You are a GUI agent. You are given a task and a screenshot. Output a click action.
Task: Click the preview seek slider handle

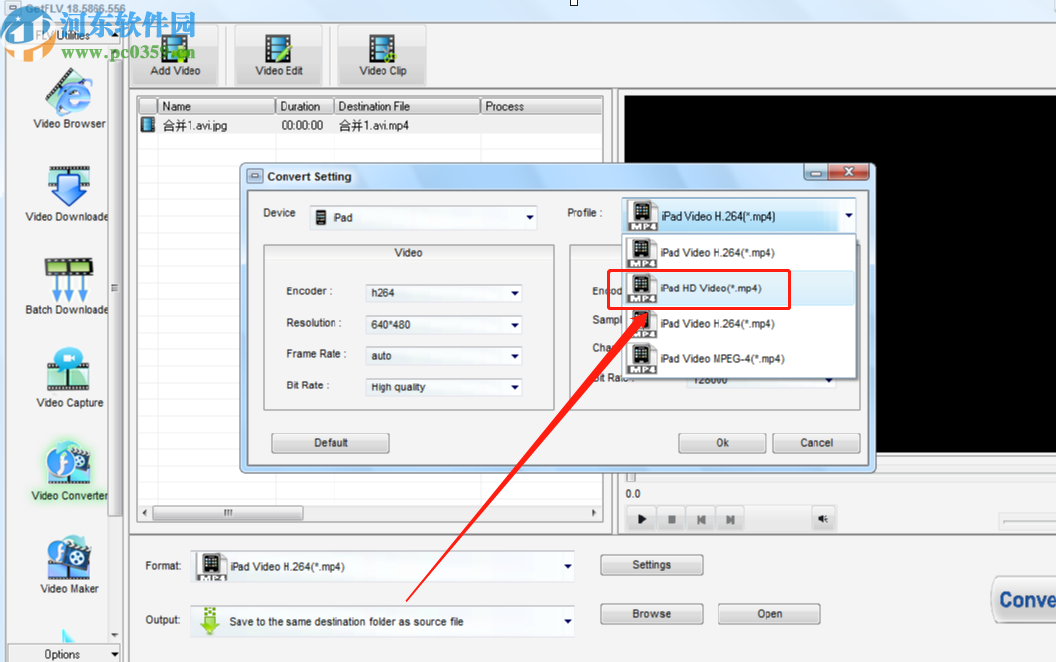click(631, 477)
